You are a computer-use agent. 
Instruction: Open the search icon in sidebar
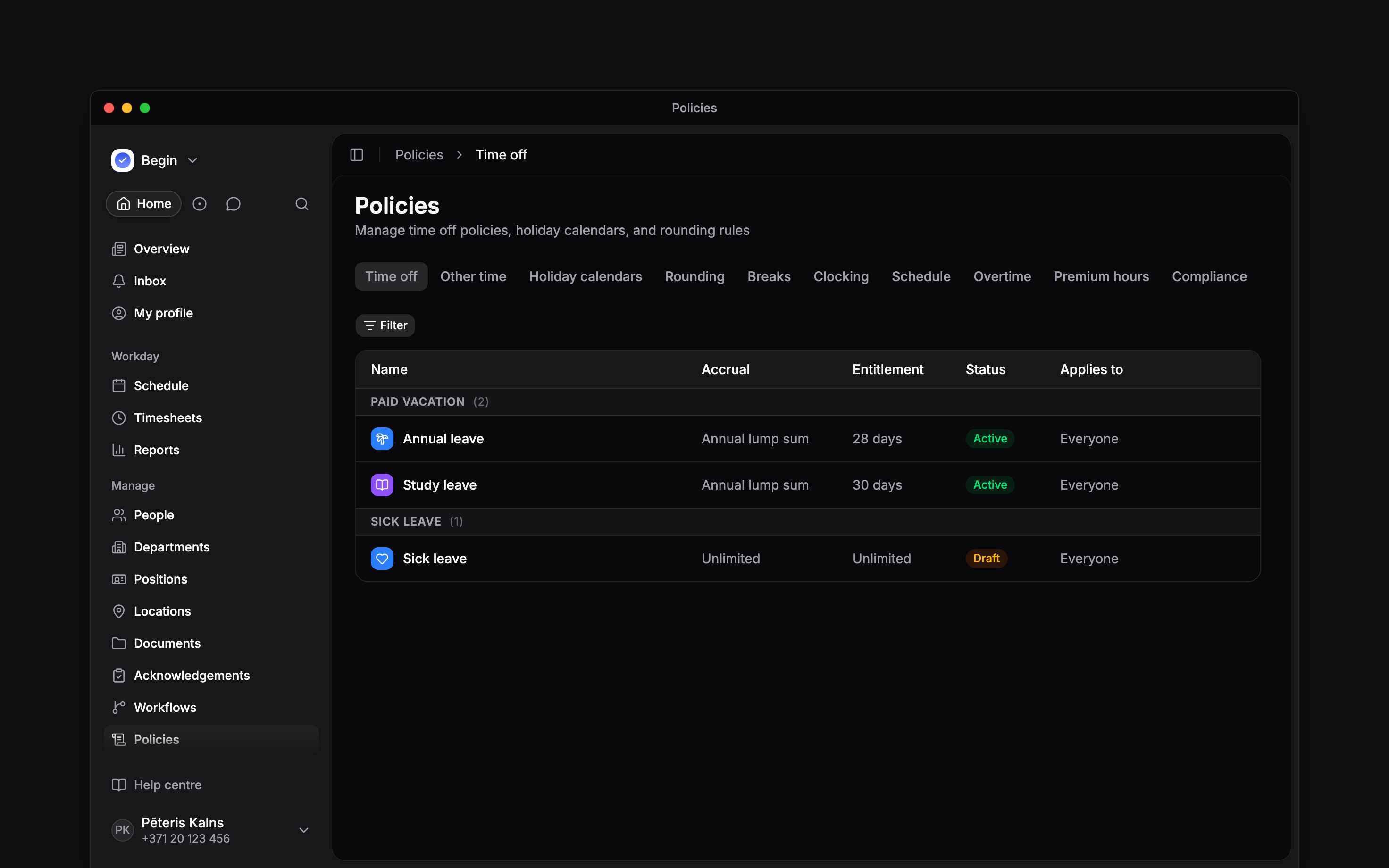[302, 204]
